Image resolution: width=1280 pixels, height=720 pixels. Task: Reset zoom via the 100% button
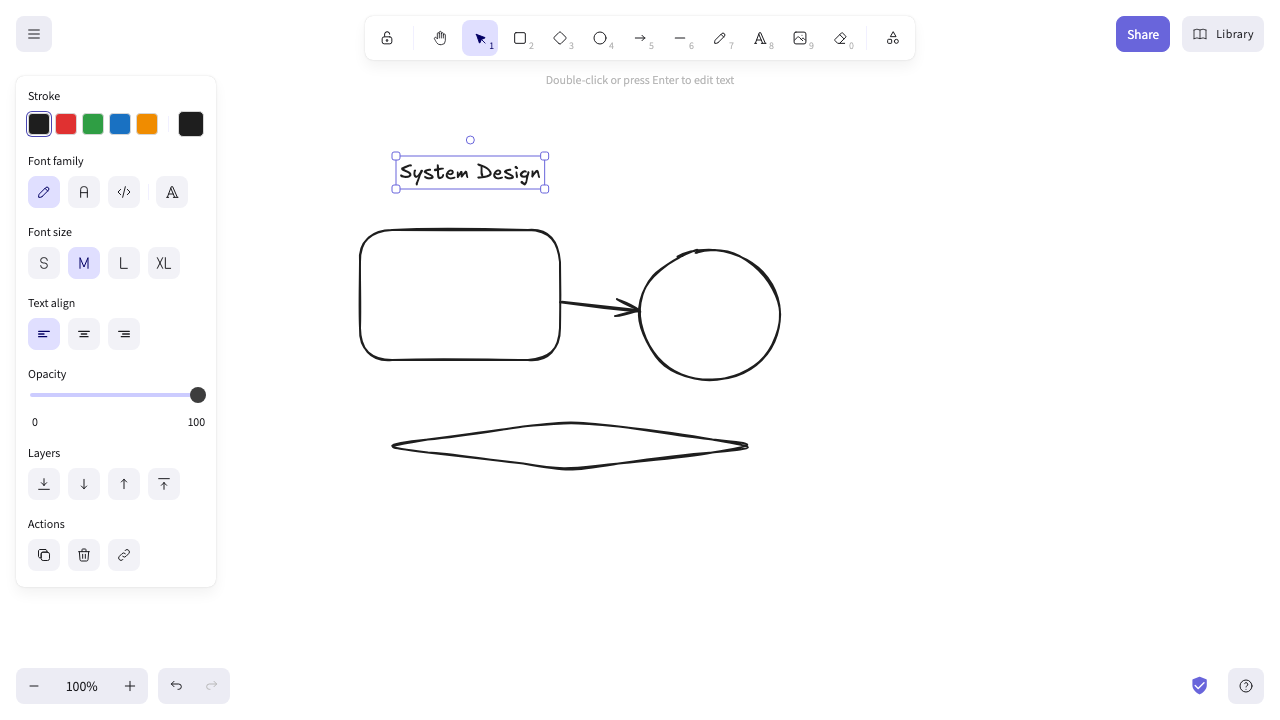(82, 686)
